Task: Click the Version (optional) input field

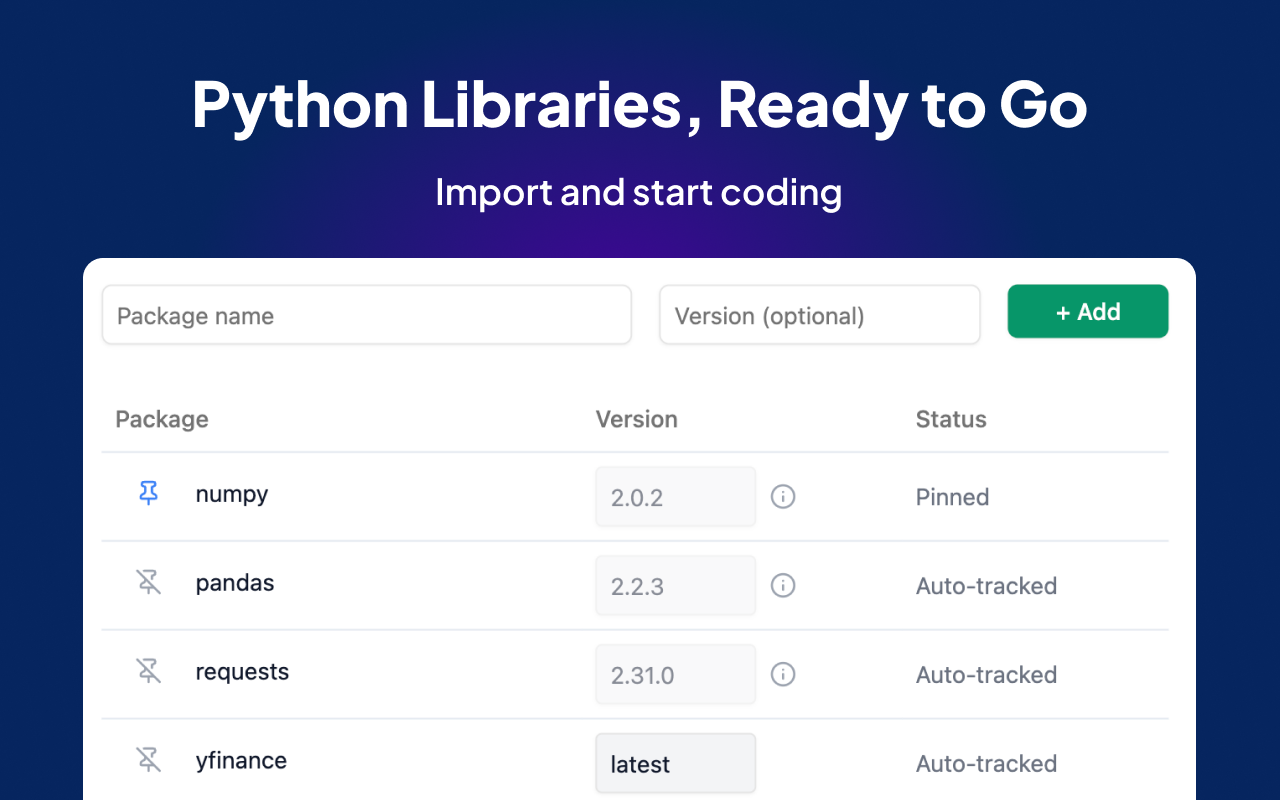Action: [820, 315]
